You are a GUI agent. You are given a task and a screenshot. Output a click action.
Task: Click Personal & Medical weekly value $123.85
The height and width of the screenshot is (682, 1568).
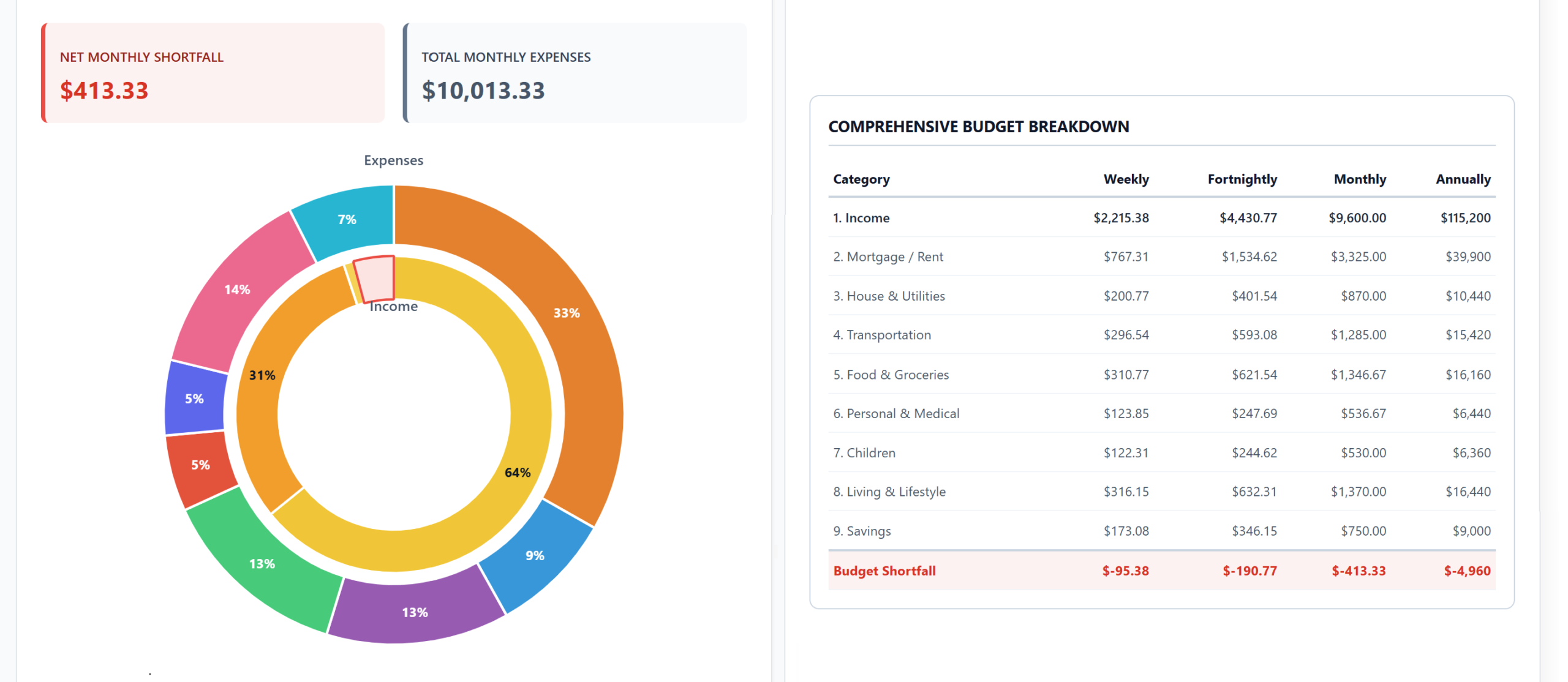point(1126,414)
